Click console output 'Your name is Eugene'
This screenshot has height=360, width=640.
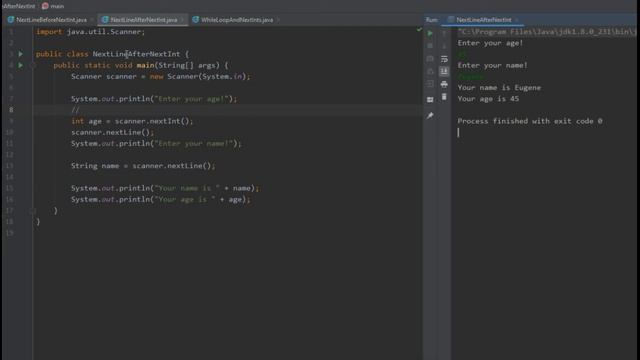pos(499,87)
